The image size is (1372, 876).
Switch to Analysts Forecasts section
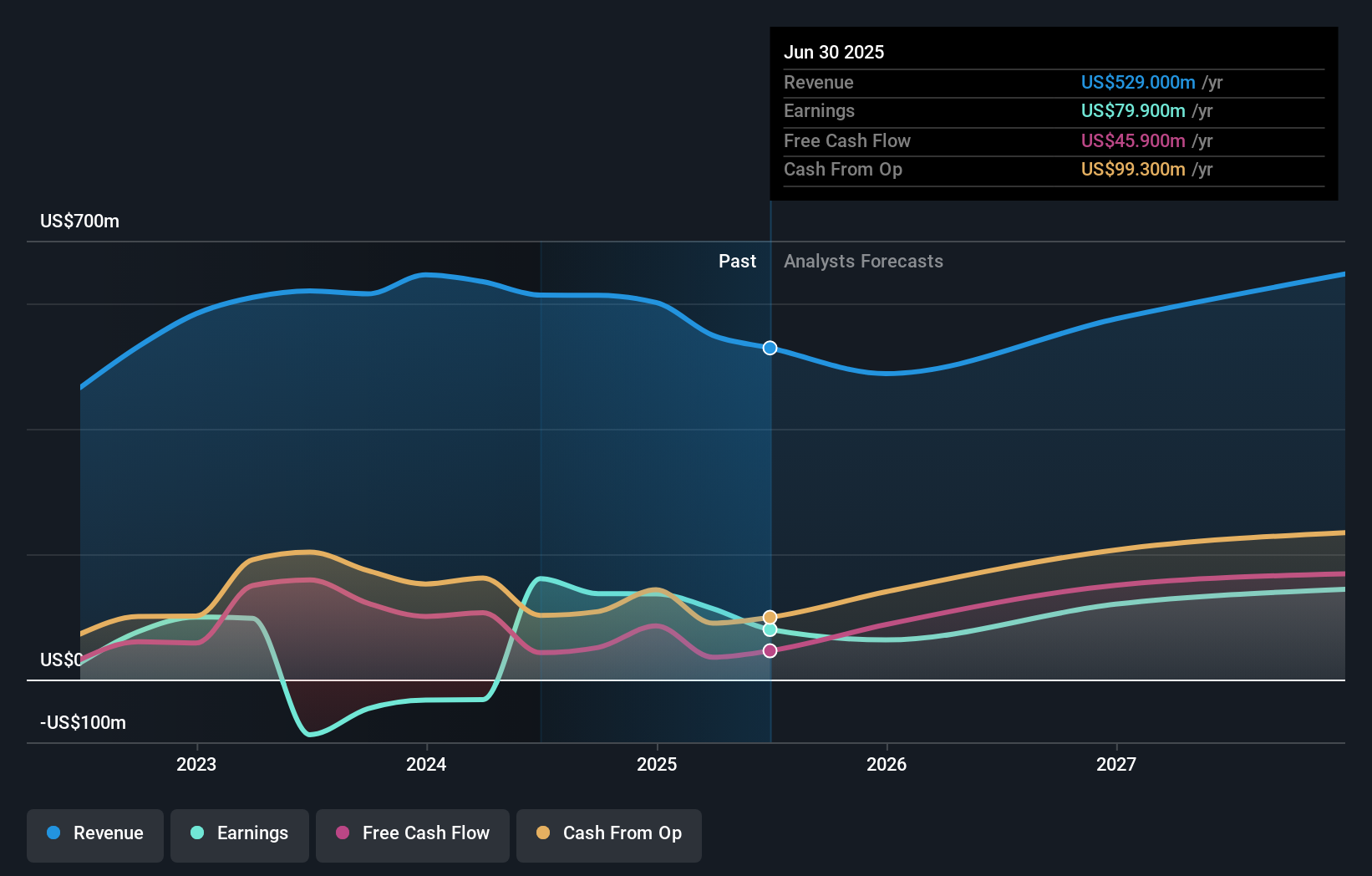tap(863, 261)
